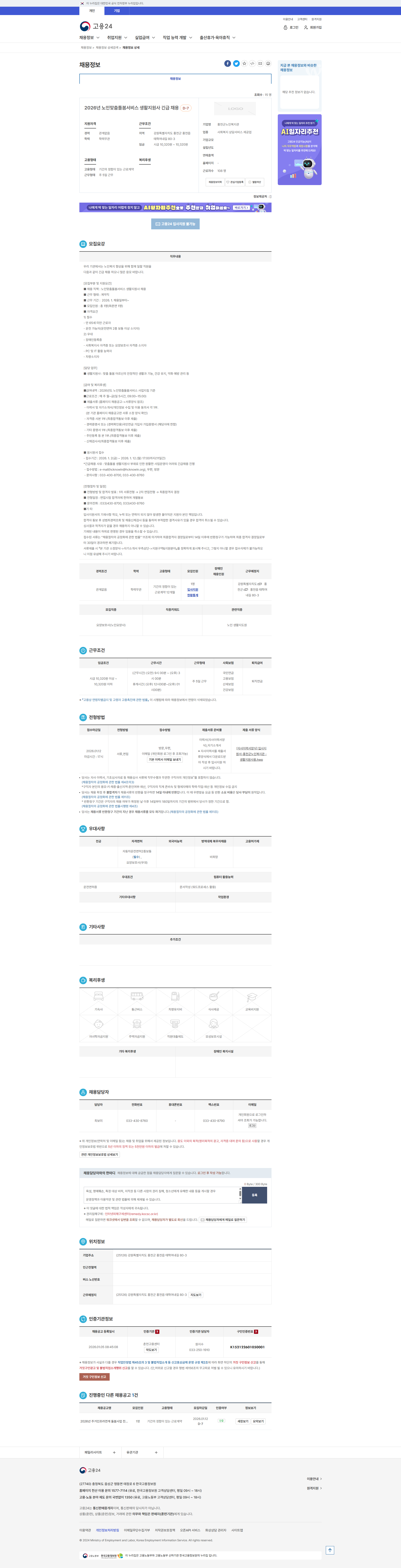This screenshot has height=1568, width=401.
Task: Click the 회원가입 person icon
Action: click(x=306, y=27)
